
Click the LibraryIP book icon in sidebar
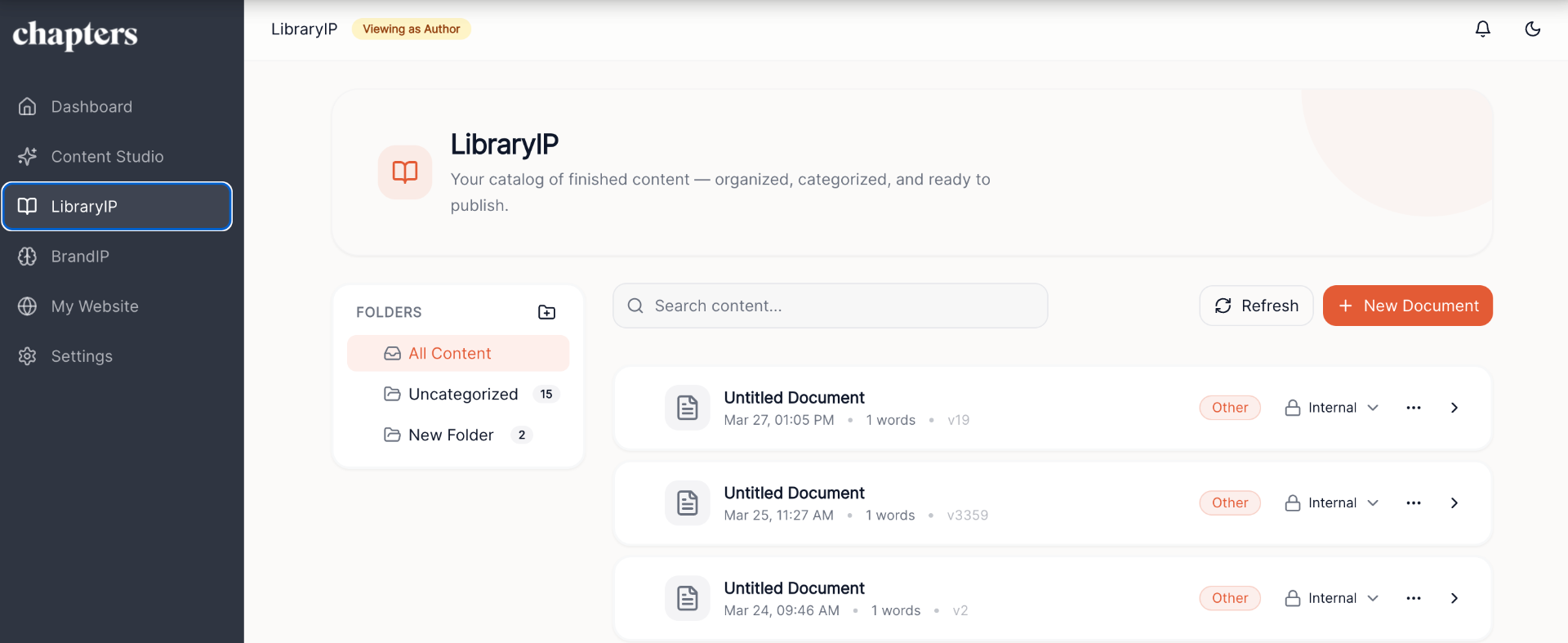click(28, 206)
